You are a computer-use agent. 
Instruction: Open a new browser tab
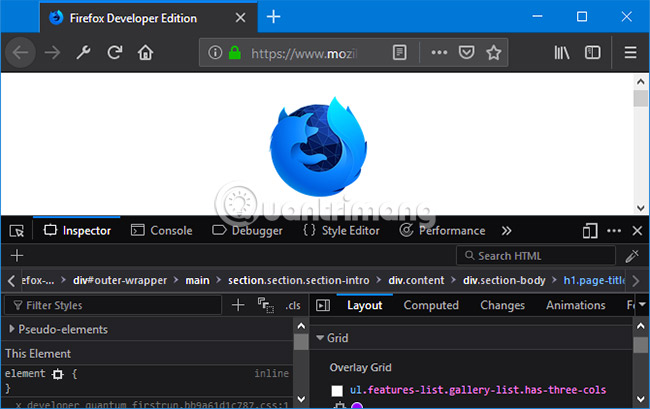coord(274,17)
